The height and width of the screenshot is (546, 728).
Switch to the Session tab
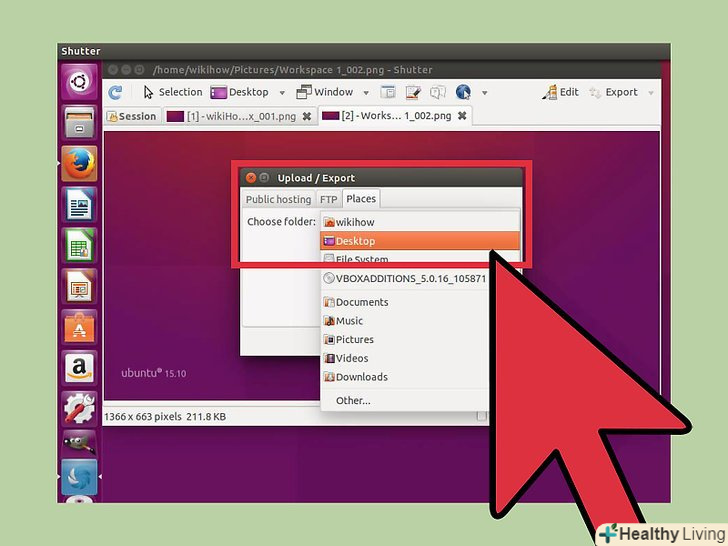point(131,116)
